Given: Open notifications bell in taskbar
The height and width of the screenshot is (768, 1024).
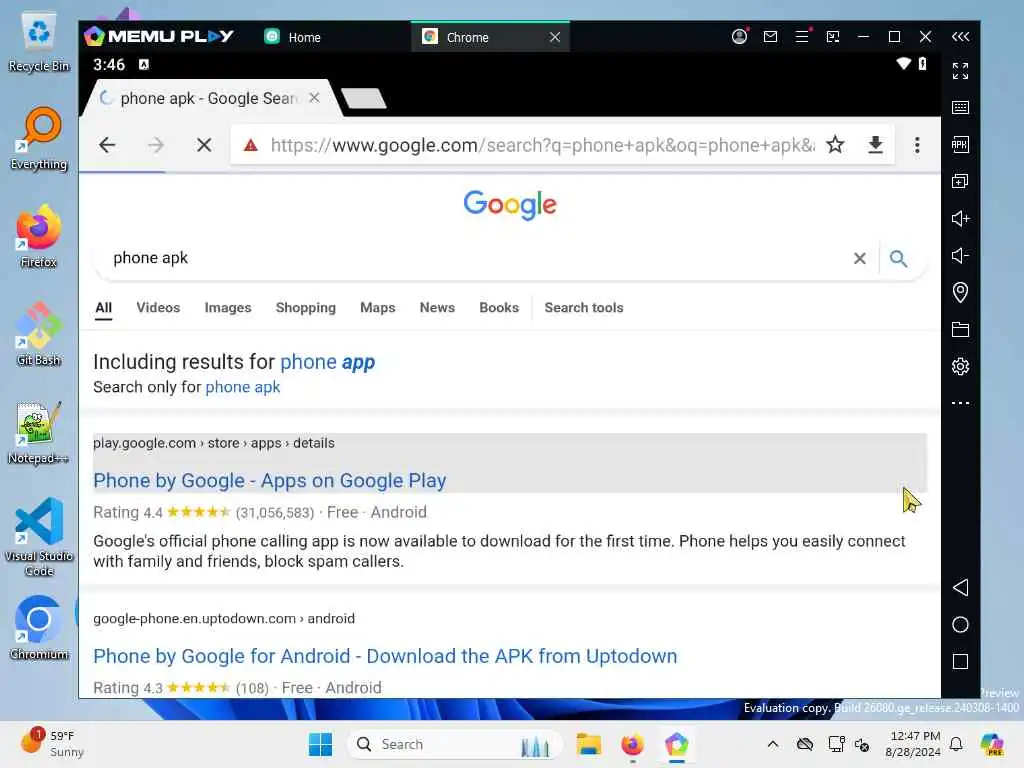Looking at the screenshot, I should (x=956, y=744).
